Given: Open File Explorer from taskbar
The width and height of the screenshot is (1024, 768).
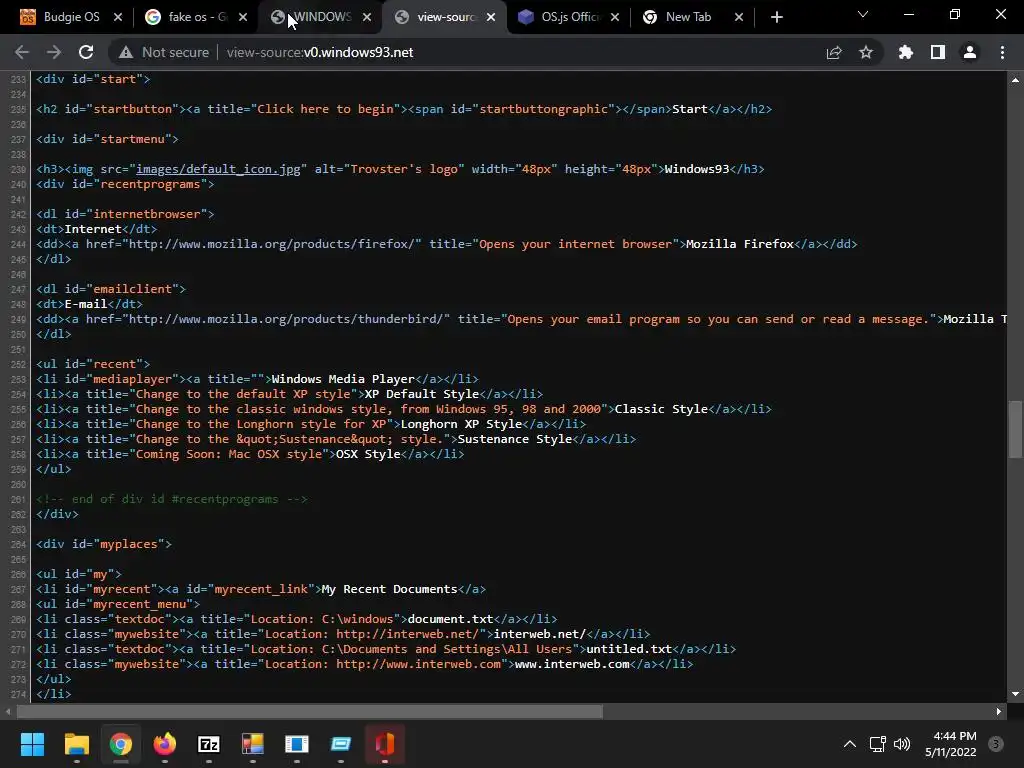Looking at the screenshot, I should (76, 744).
